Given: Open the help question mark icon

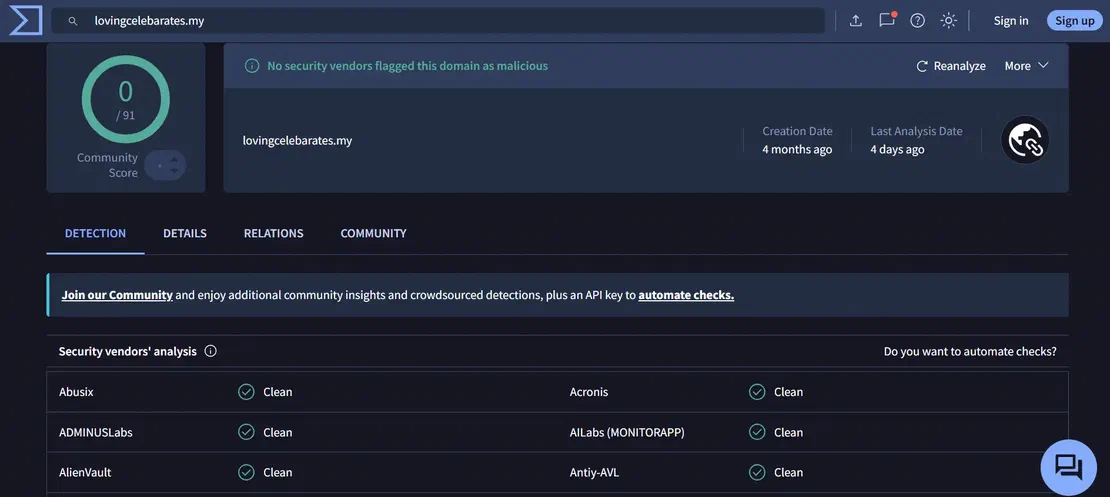Looking at the screenshot, I should [x=917, y=21].
